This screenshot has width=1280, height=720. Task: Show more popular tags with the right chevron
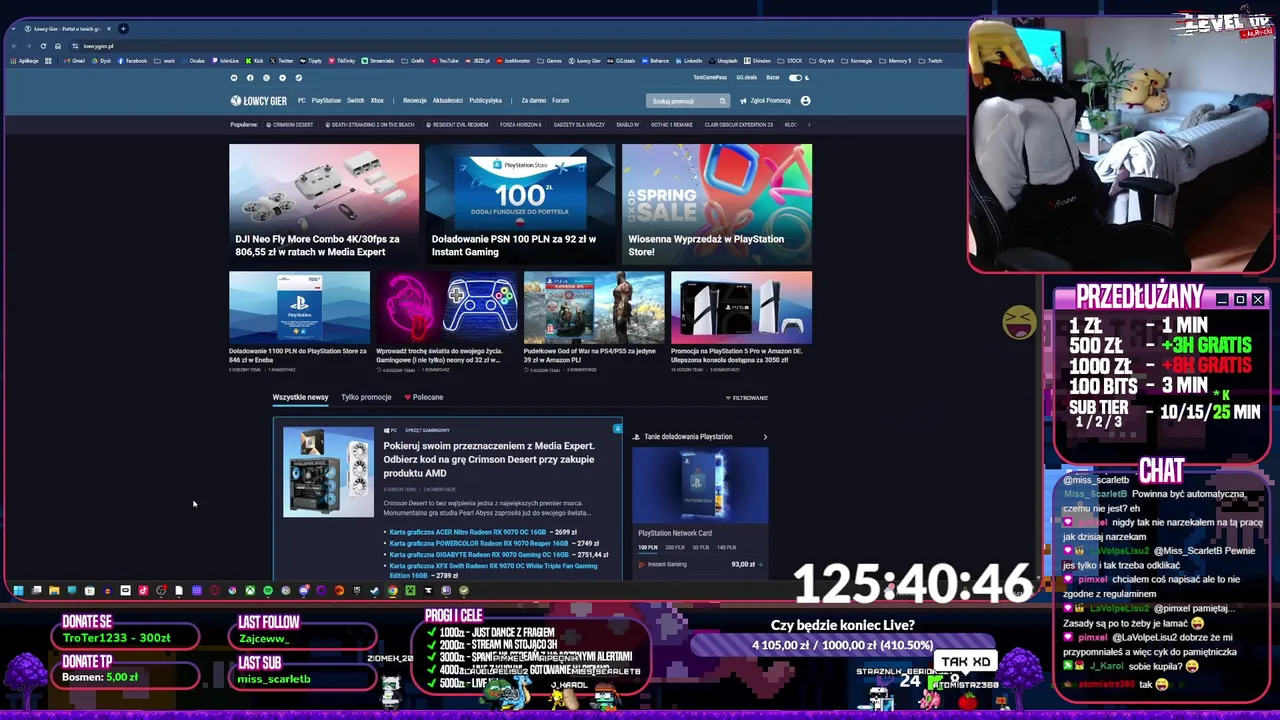(808, 125)
